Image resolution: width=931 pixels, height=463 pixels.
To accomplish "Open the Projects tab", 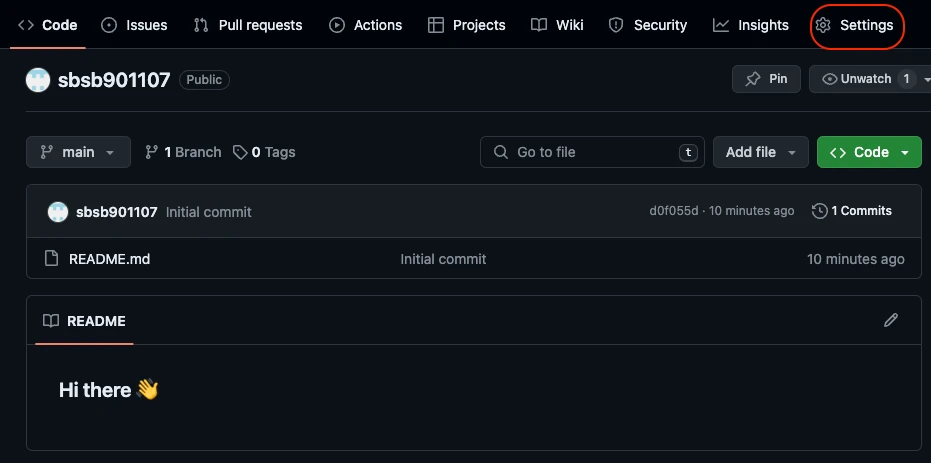I will pyautogui.click(x=467, y=25).
